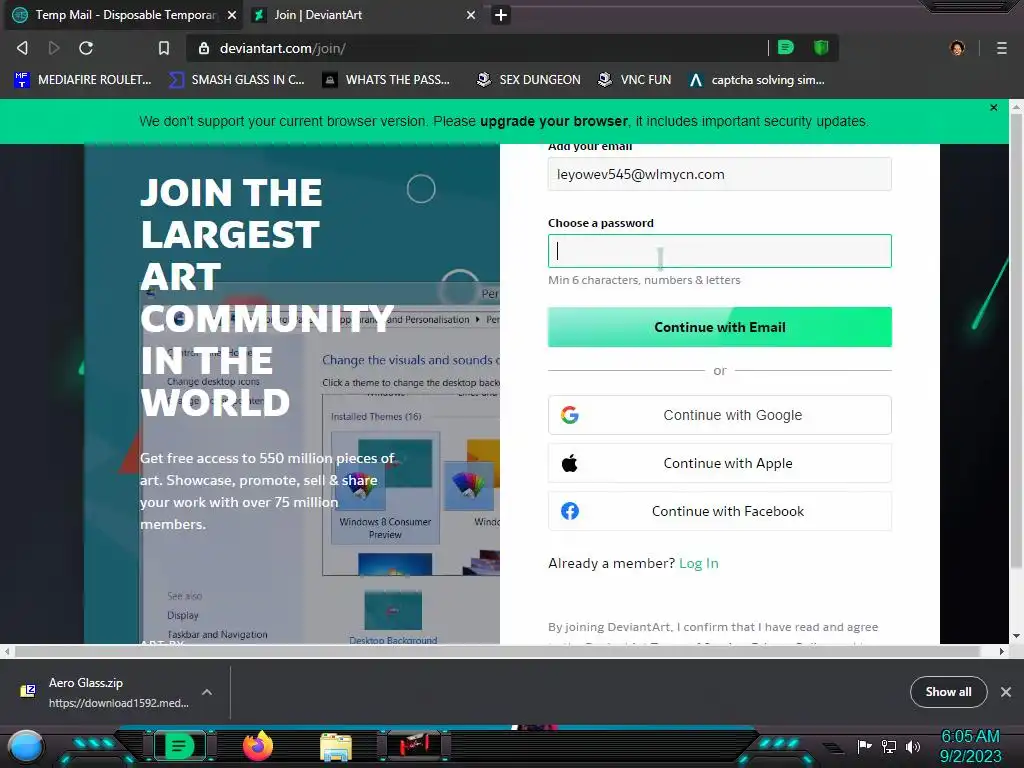Open WHATS THE PASS... bookmark
Image resolution: width=1024 pixels, height=768 pixels.
click(387, 80)
